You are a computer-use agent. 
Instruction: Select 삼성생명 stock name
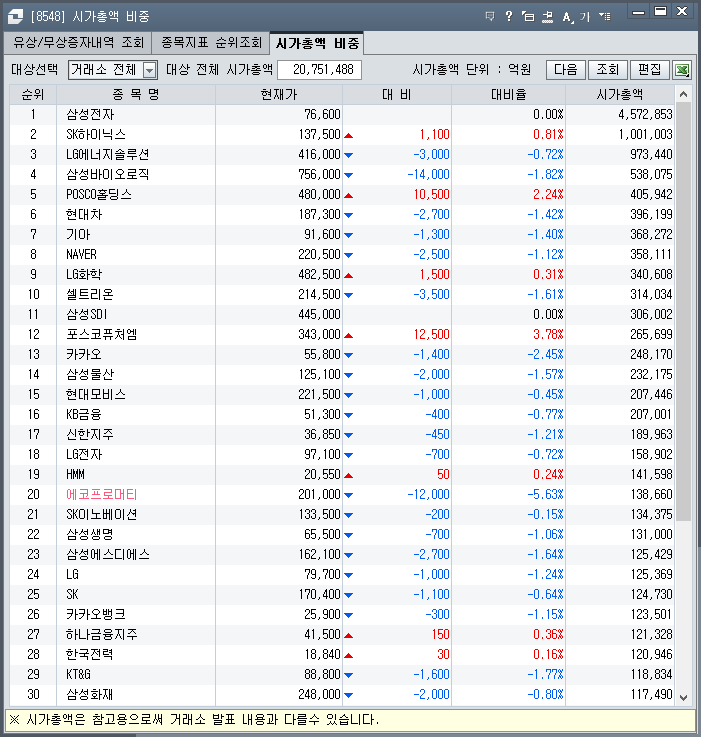pos(90,534)
